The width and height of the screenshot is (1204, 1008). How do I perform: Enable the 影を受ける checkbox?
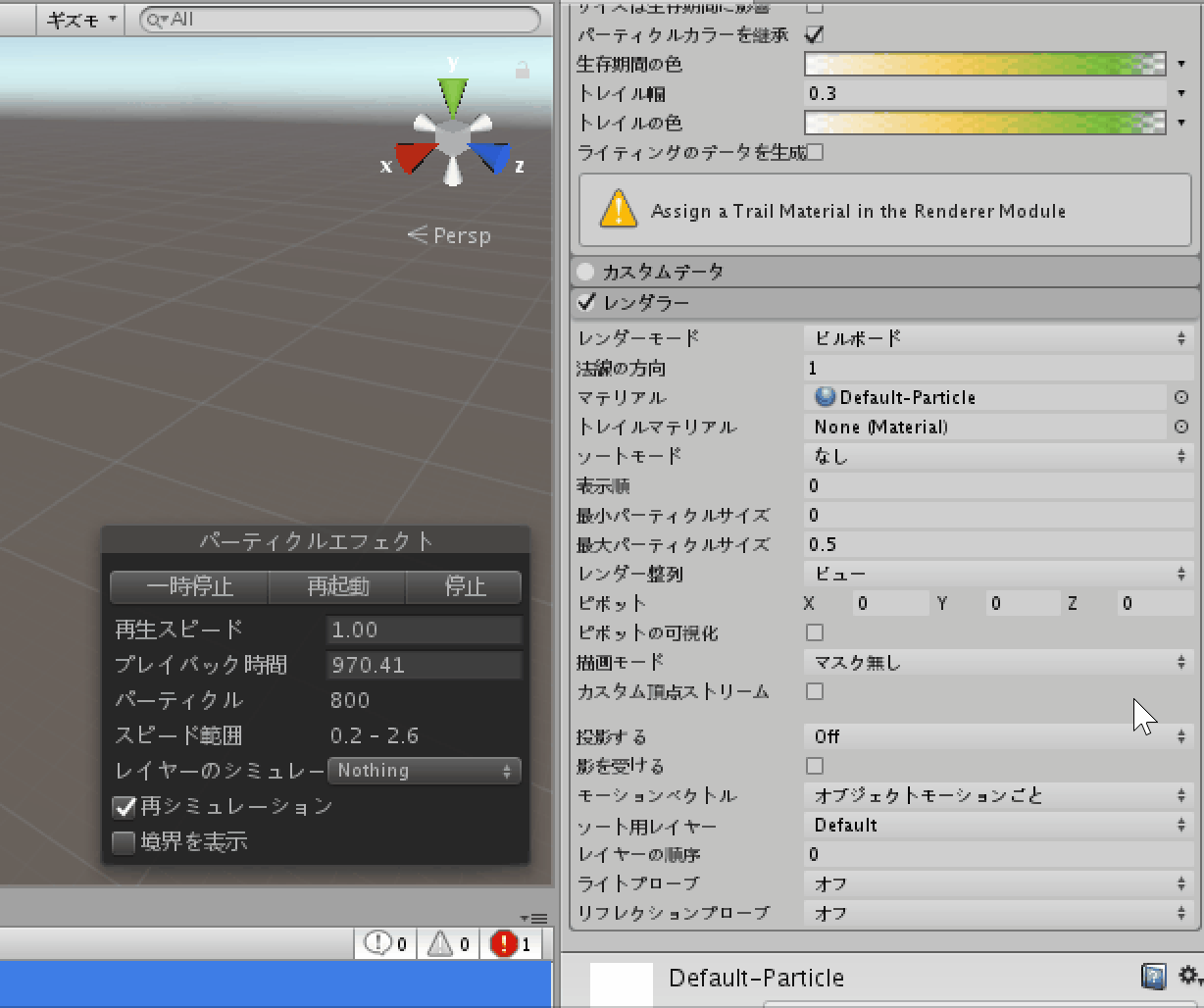tap(815, 766)
